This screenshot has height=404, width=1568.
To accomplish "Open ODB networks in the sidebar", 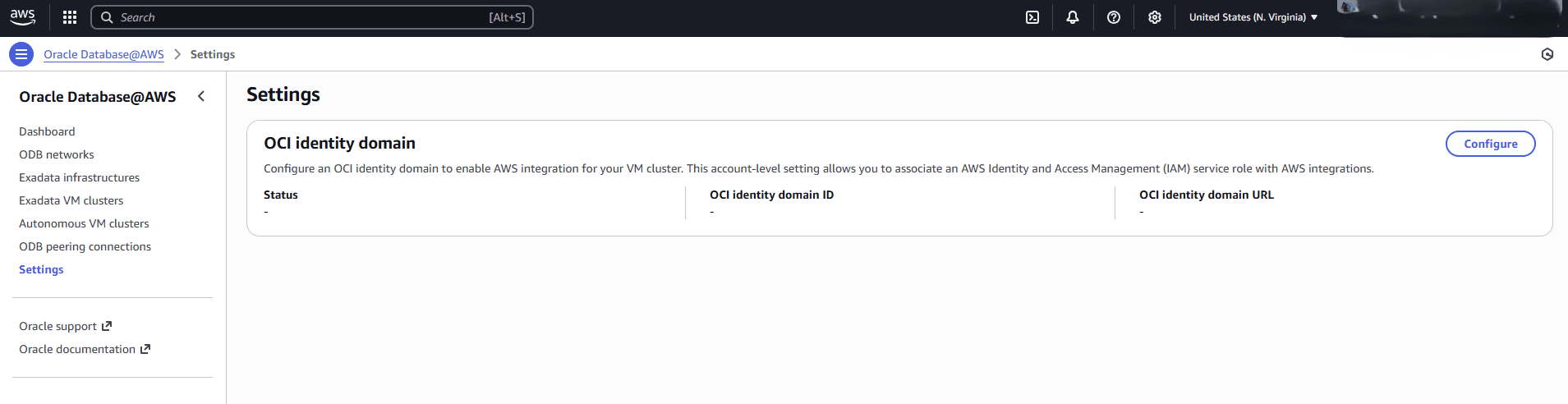I will tap(57, 154).
